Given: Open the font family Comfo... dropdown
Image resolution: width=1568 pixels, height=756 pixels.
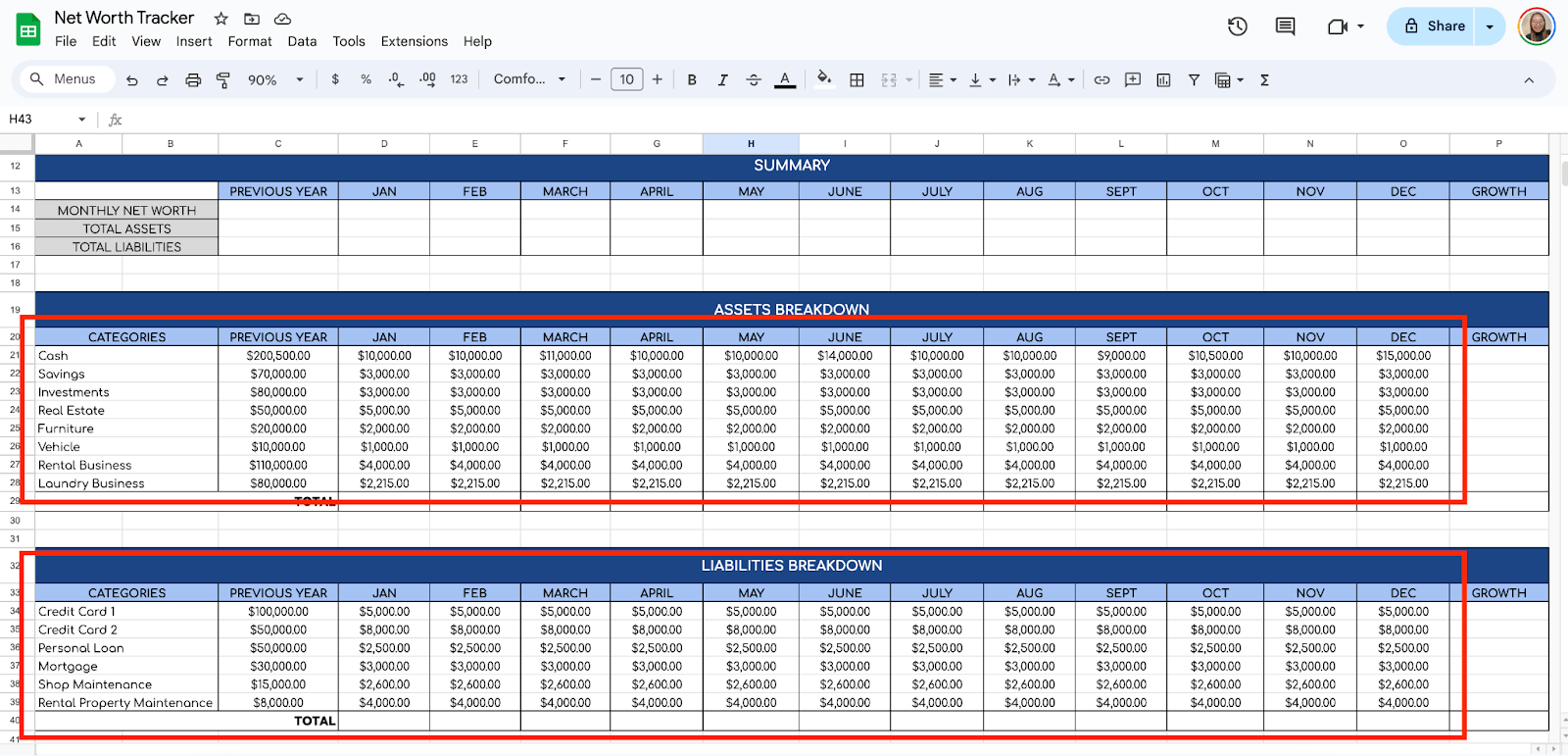Looking at the screenshot, I should [529, 79].
